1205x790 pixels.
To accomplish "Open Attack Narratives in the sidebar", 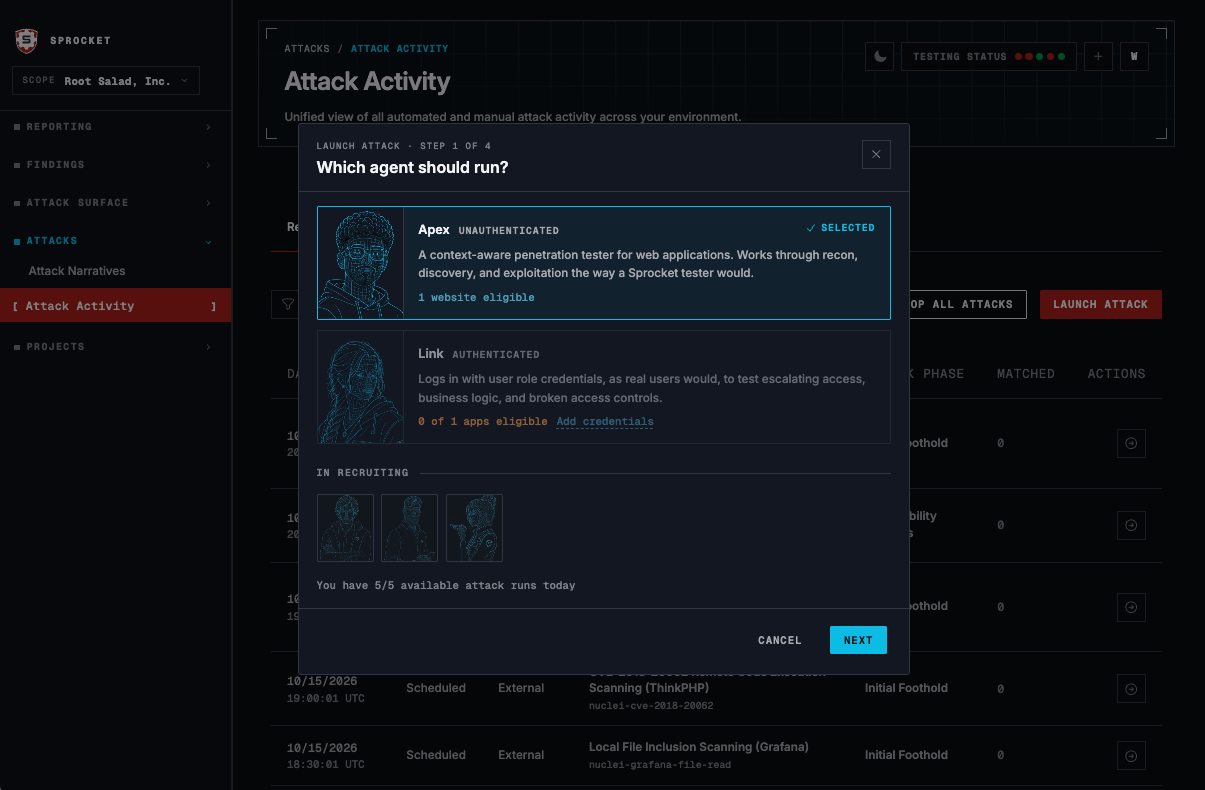I will click(77, 271).
